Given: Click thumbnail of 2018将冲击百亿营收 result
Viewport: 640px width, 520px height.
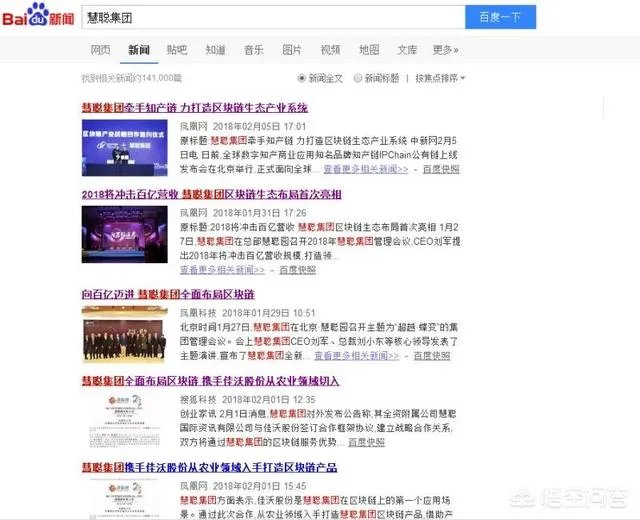Looking at the screenshot, I should click(x=124, y=234).
